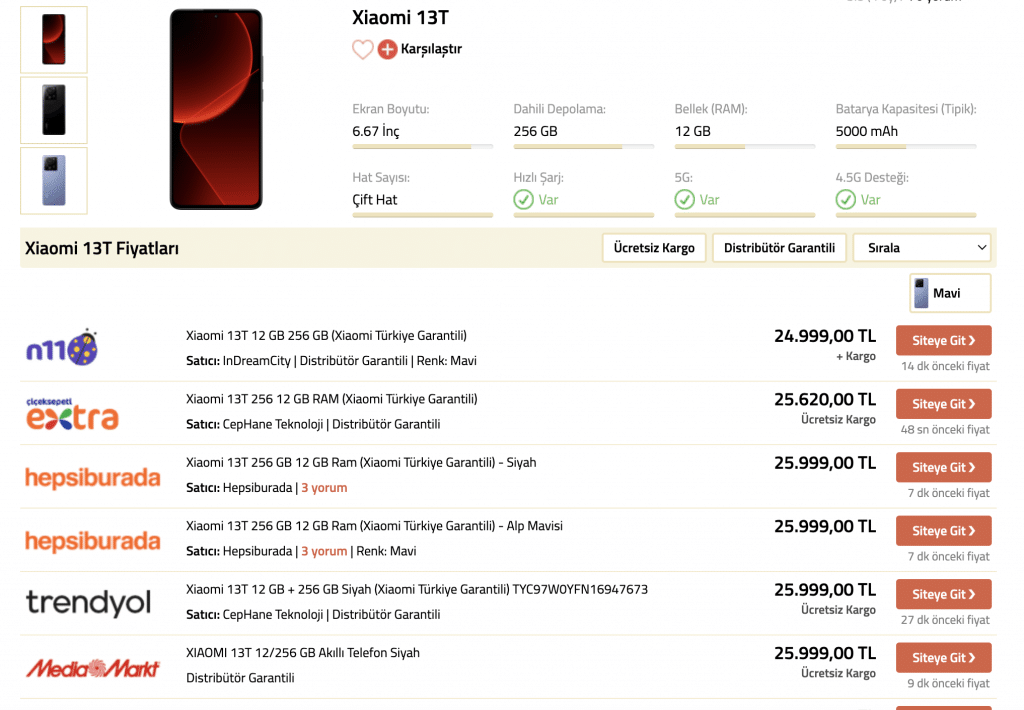1024x710 pixels.
Task: Click the Xiaomi 13T Fiyatları heading
Action: click(102, 248)
